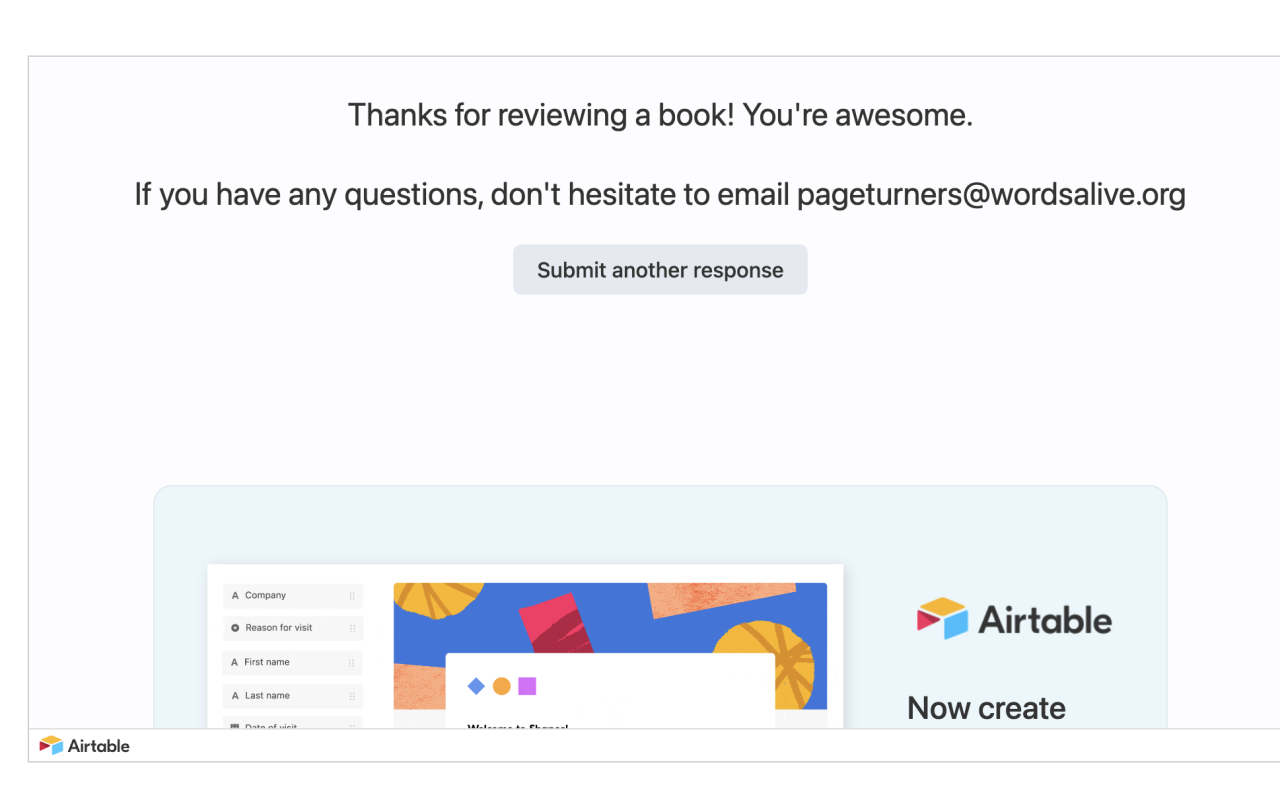The width and height of the screenshot is (1280, 785).
Task: Click the drag handle beside Last name
Action: pos(352,695)
